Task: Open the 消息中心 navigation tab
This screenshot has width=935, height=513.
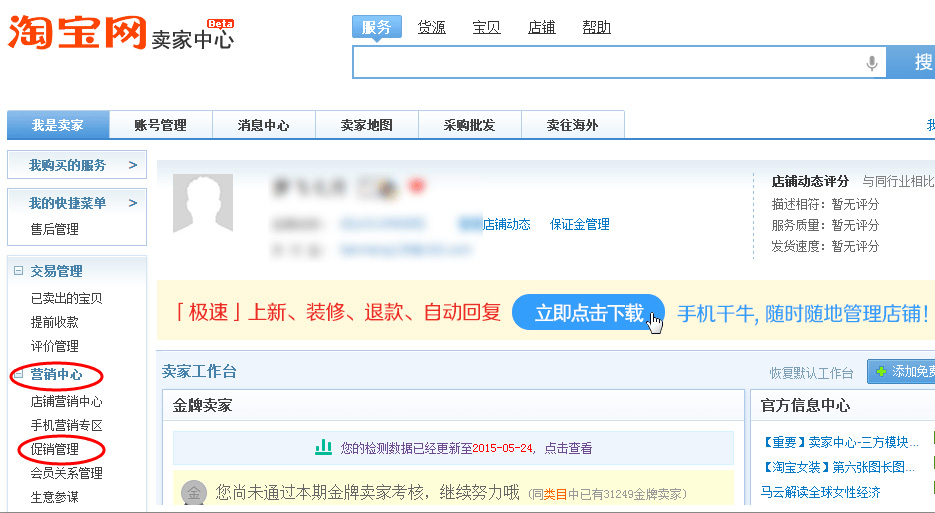Action: (264, 125)
